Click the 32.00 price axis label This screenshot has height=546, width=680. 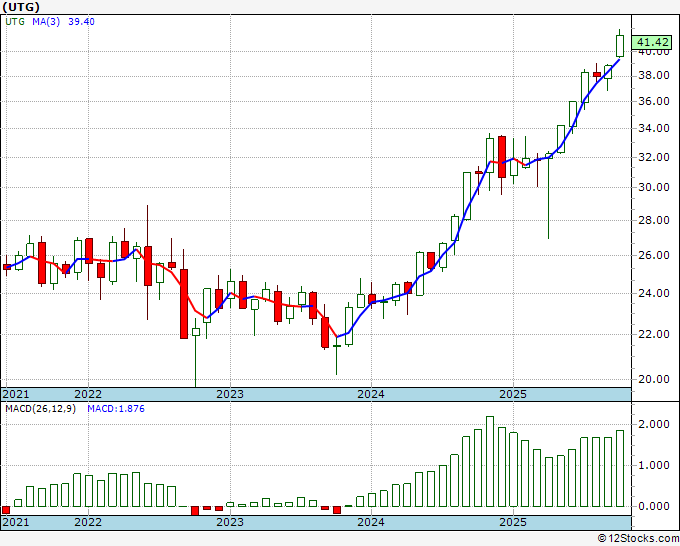click(x=654, y=157)
